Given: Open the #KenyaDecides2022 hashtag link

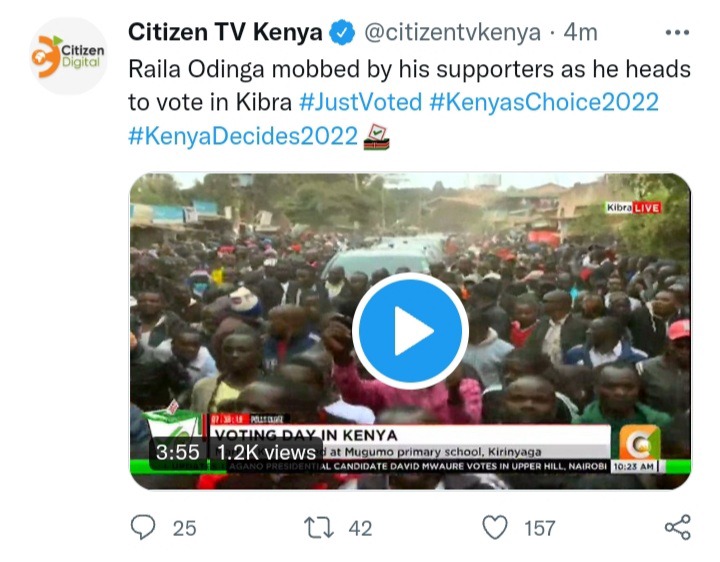Looking at the screenshot, I should click(243, 136).
